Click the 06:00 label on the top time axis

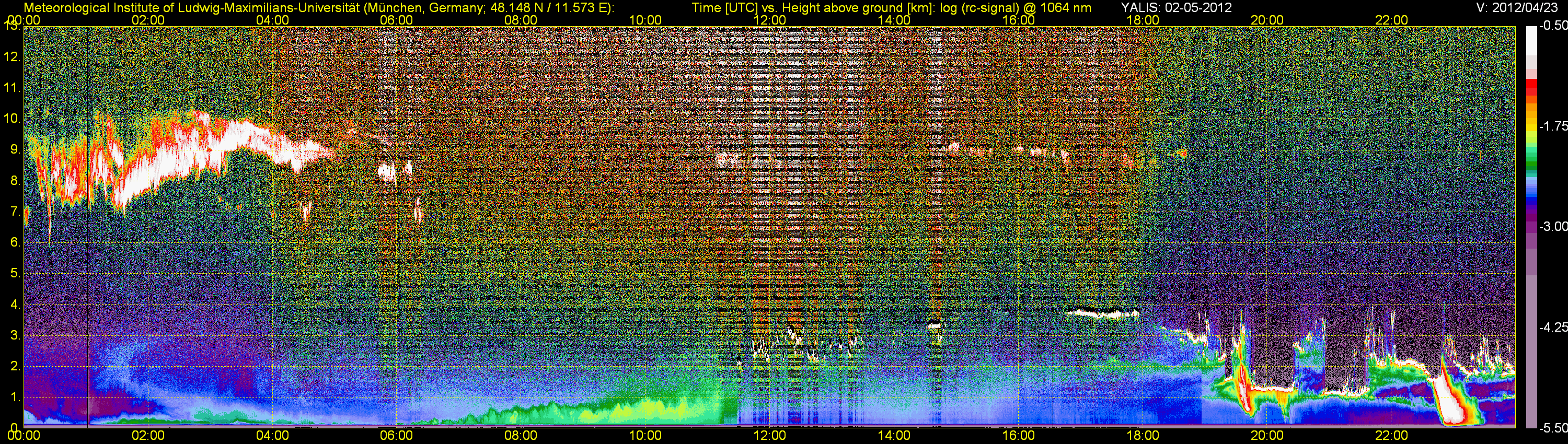(x=396, y=20)
